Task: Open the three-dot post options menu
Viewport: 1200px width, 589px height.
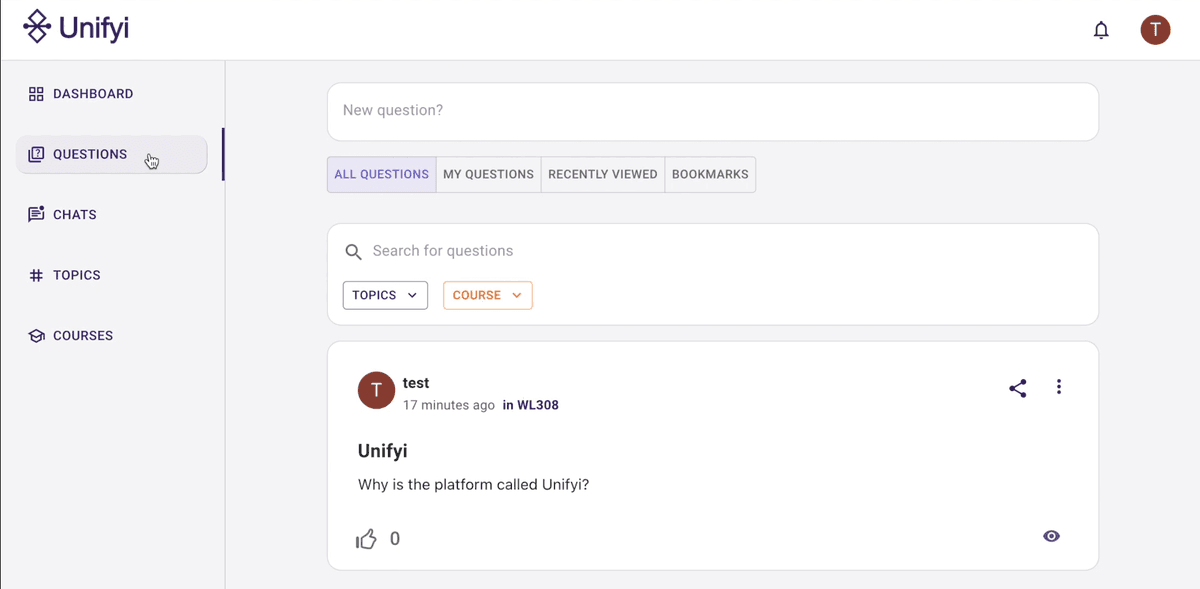Action: 1059,387
